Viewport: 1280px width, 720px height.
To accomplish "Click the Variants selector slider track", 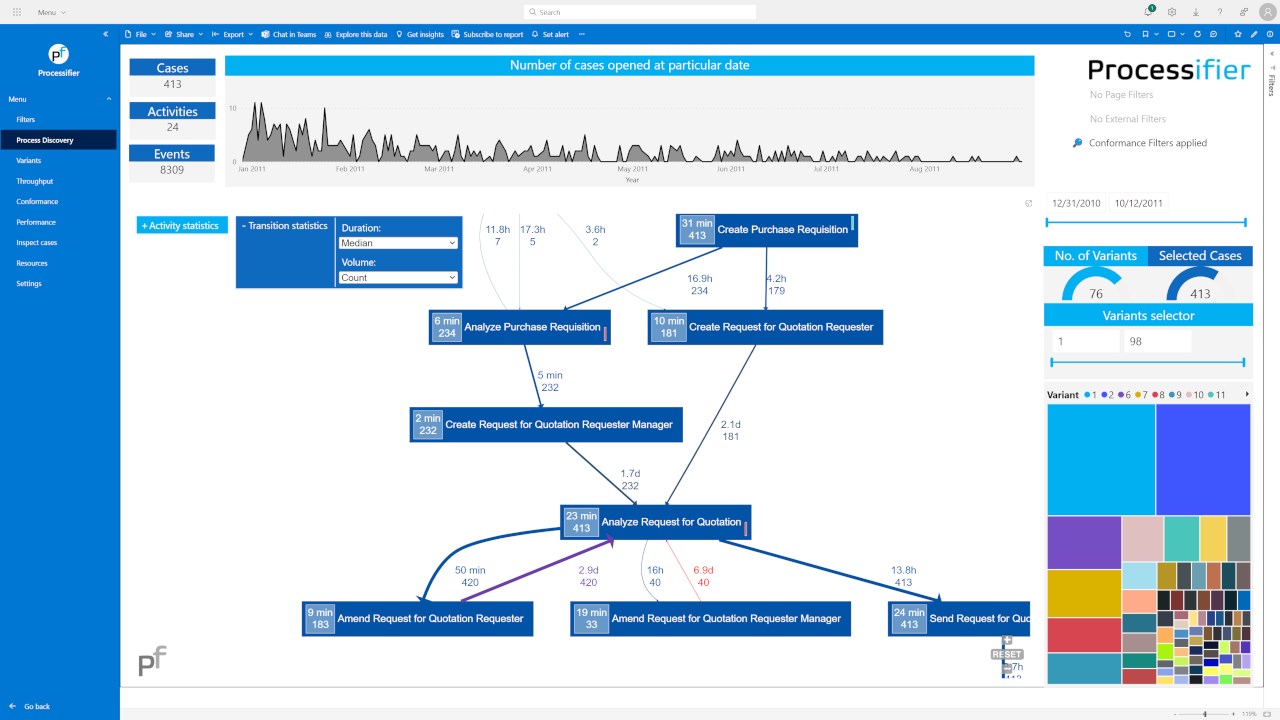I will coord(1148,363).
